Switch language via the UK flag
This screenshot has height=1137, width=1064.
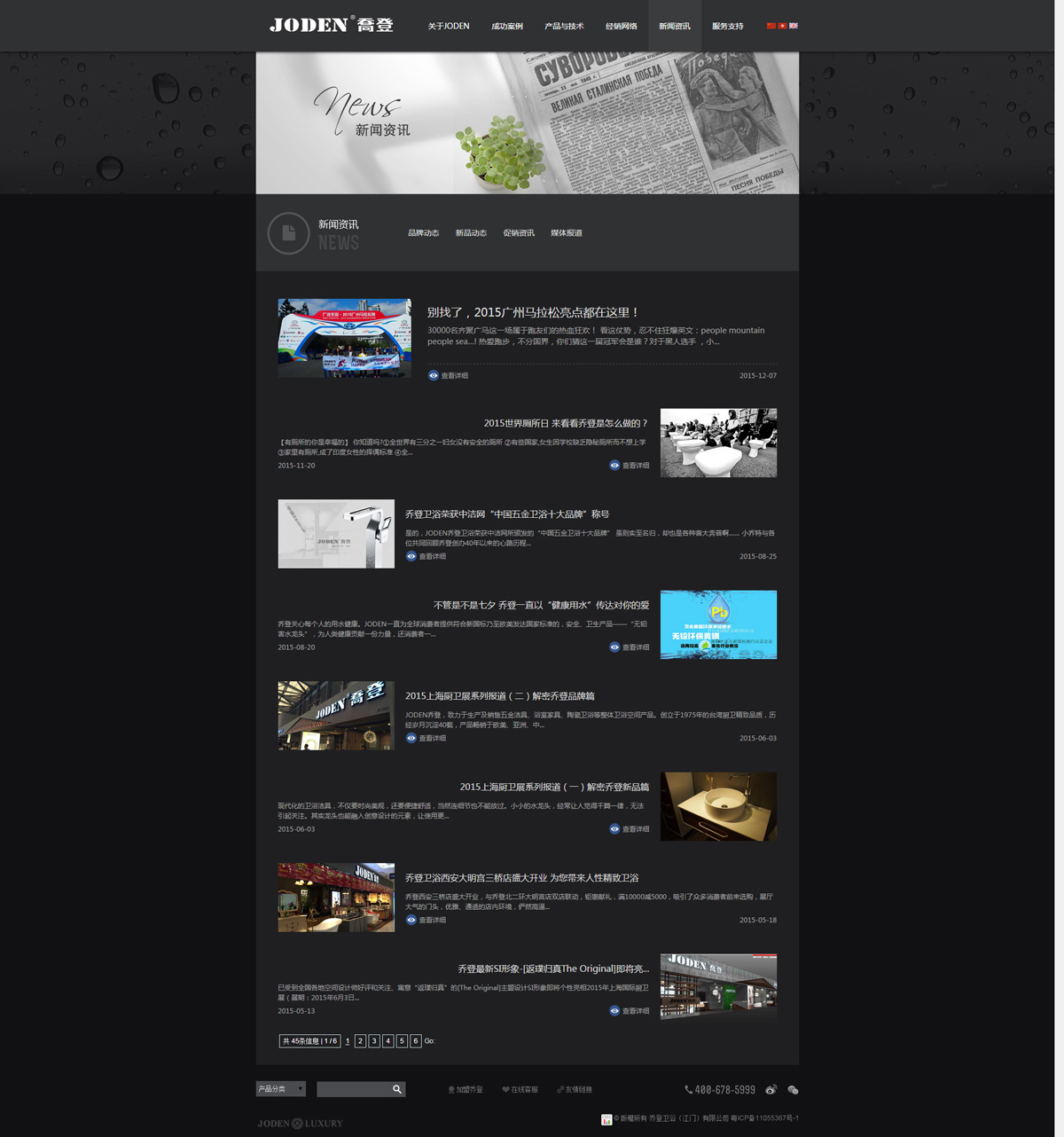[x=794, y=26]
